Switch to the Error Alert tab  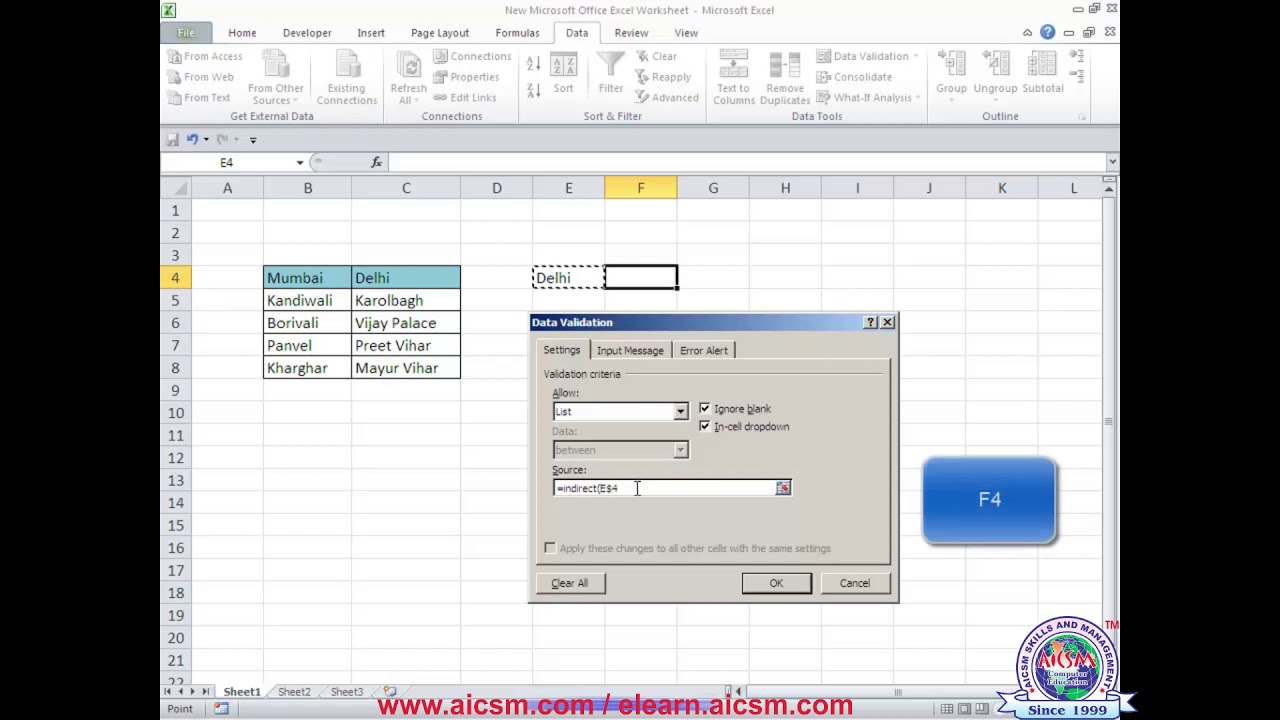point(704,350)
